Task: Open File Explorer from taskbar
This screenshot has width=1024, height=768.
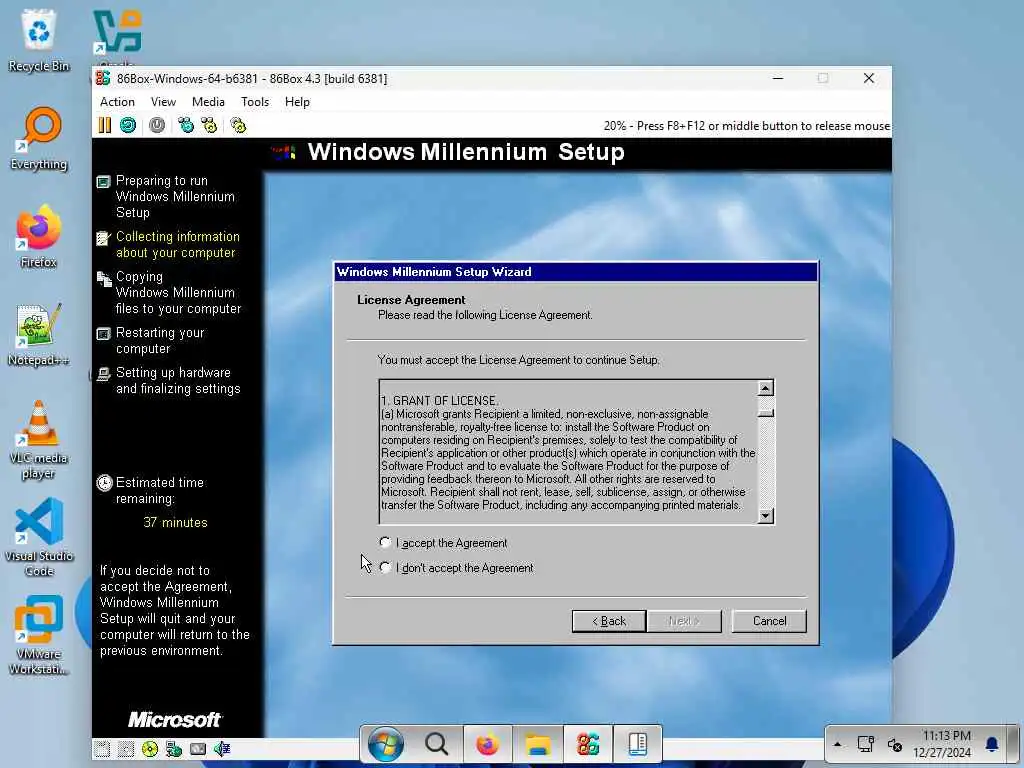Action: (x=538, y=744)
